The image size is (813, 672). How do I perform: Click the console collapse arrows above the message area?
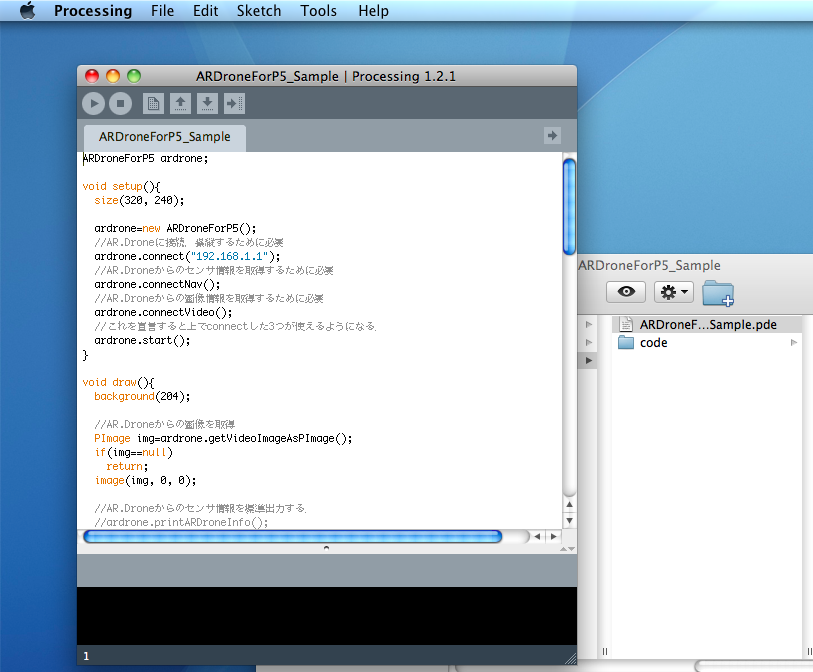[567, 549]
